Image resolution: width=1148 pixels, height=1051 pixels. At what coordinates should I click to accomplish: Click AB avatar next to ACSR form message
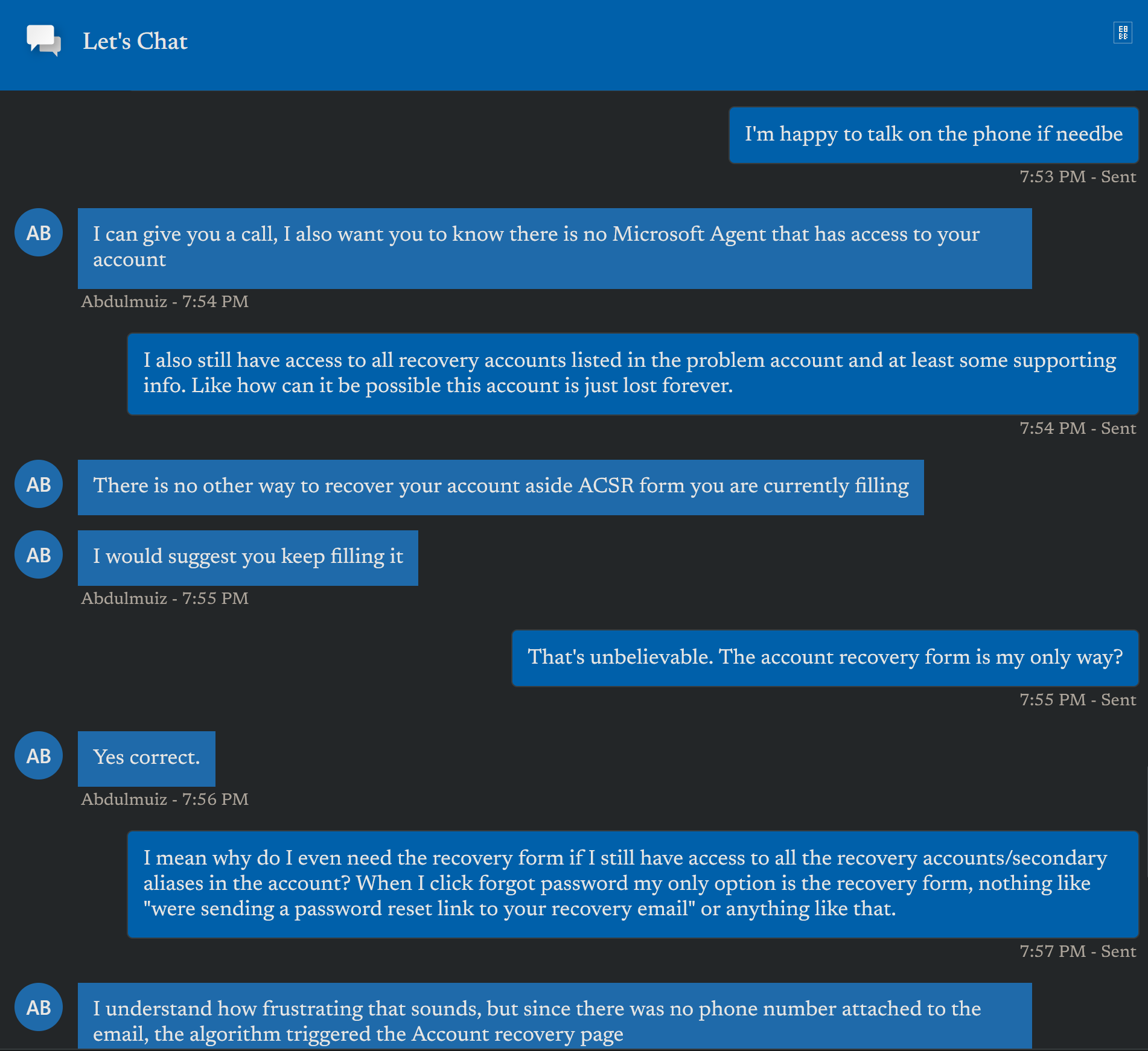coord(39,484)
